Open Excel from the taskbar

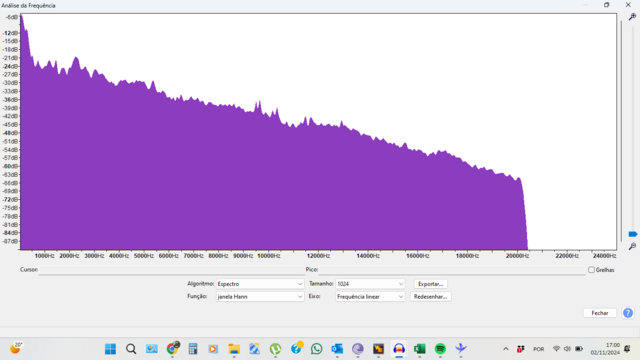click(420, 349)
